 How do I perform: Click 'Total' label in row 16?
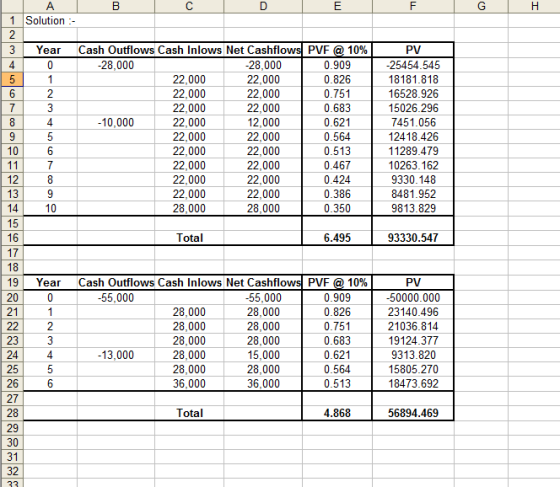tap(189, 238)
